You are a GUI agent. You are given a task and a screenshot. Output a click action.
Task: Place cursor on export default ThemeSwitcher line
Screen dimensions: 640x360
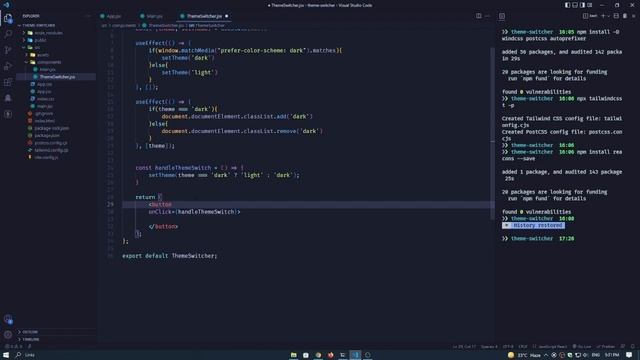coord(169,256)
